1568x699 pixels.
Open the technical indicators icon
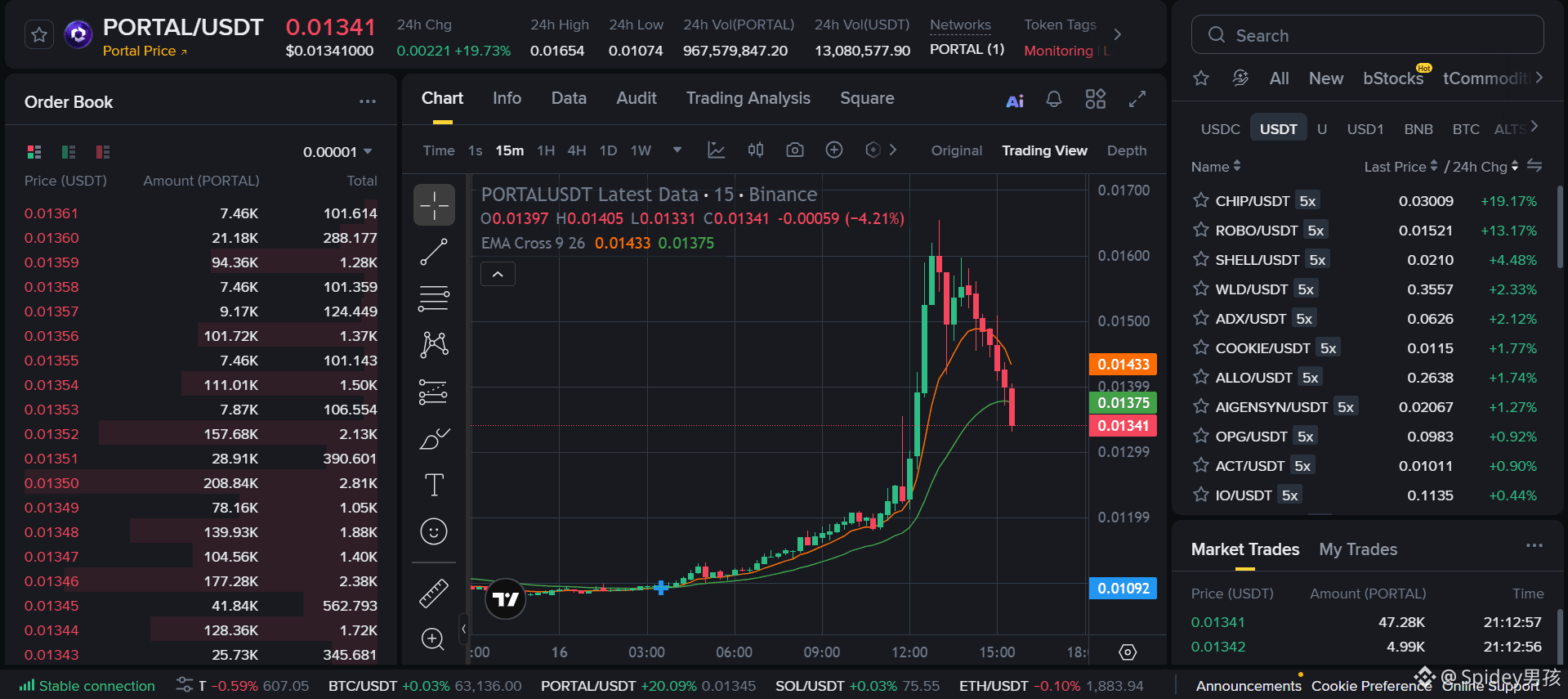(717, 150)
